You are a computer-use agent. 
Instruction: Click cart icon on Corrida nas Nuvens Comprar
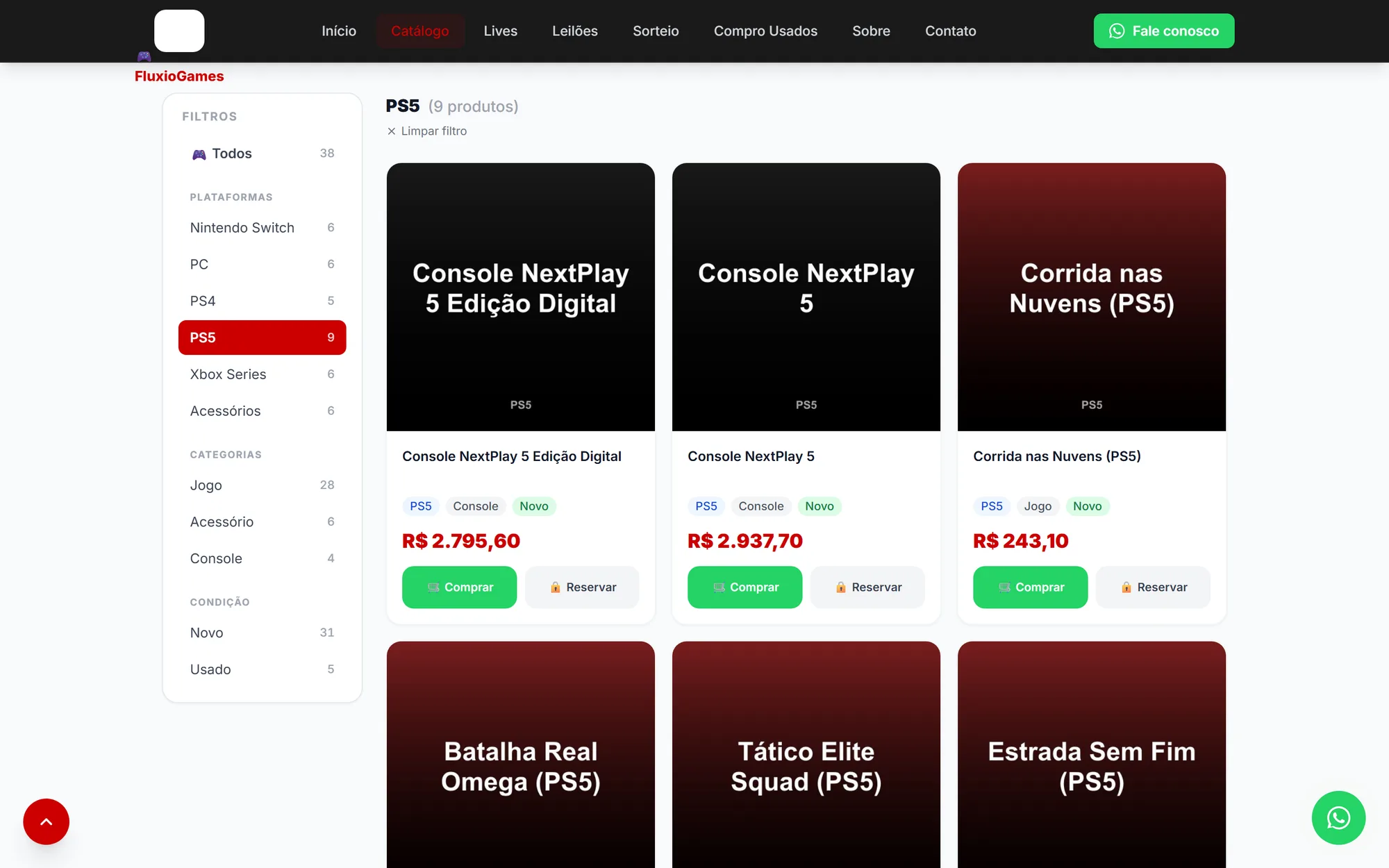1004,587
